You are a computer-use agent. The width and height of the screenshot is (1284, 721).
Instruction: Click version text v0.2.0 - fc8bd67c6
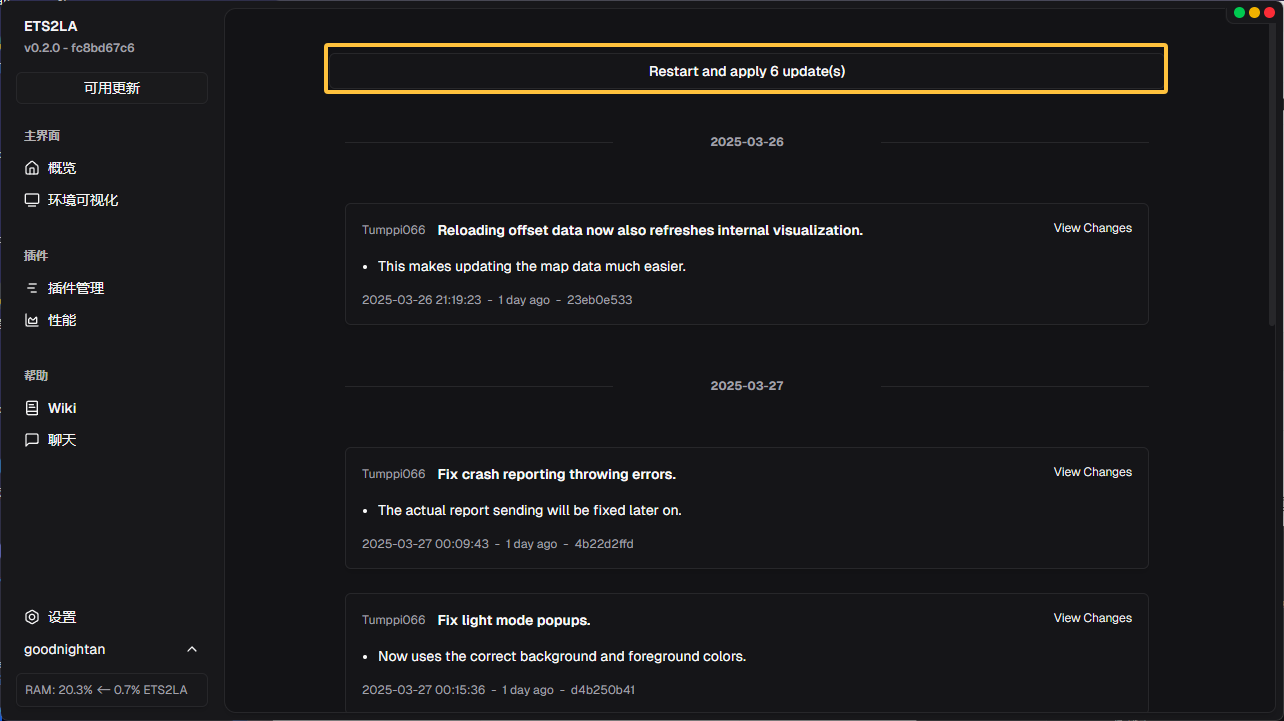click(x=79, y=48)
